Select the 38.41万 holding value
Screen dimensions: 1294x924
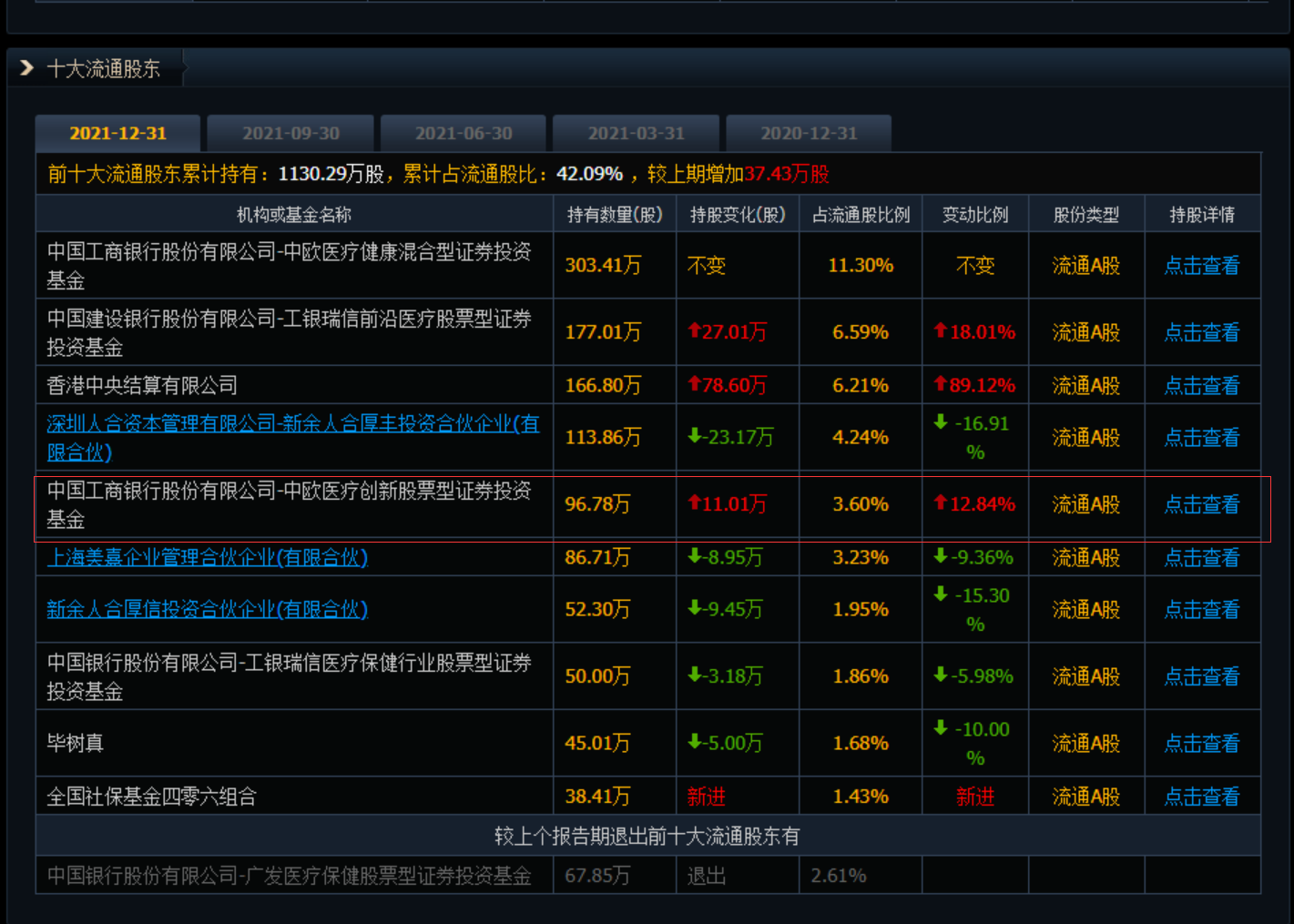point(597,797)
